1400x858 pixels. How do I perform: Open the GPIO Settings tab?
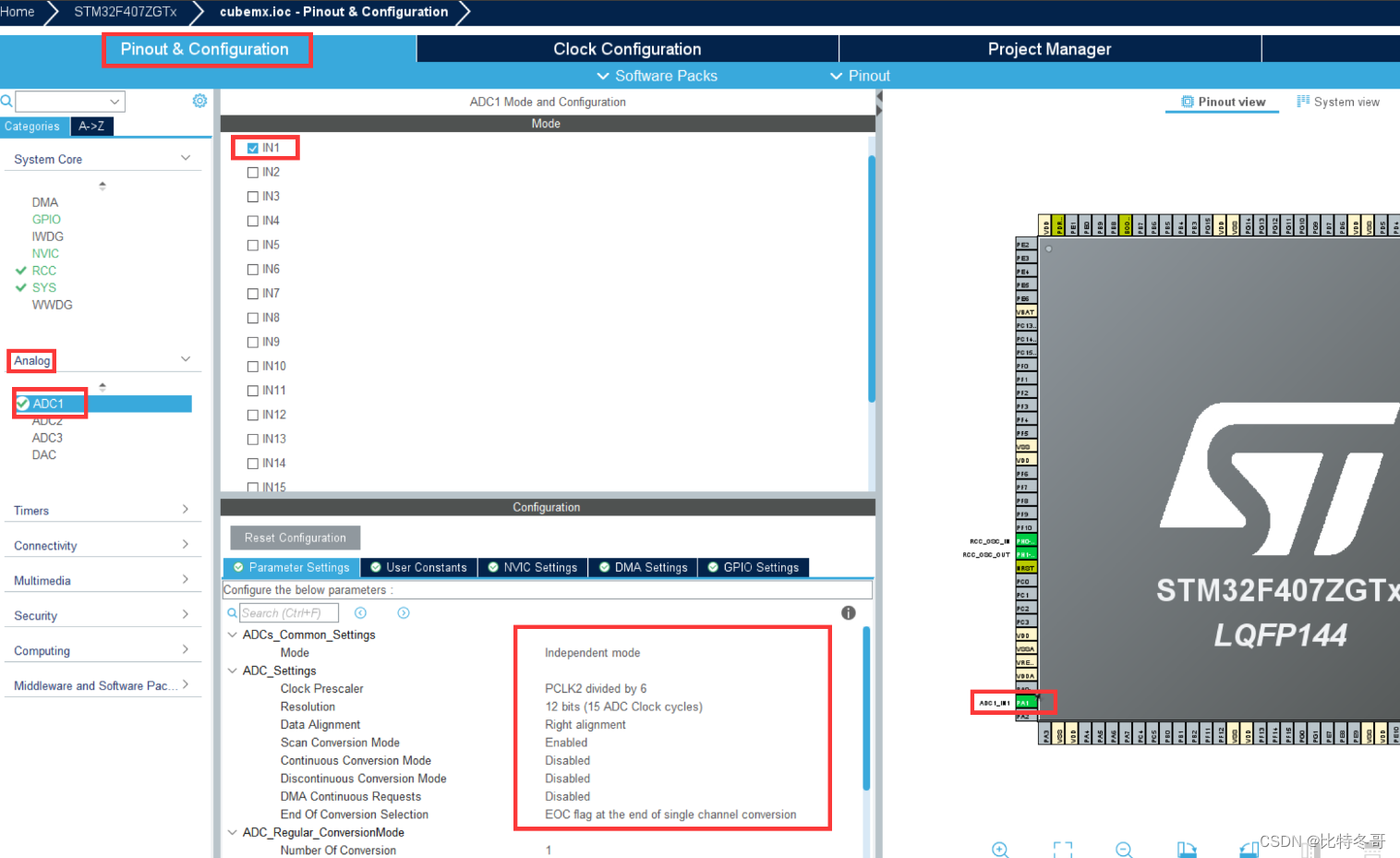754,567
